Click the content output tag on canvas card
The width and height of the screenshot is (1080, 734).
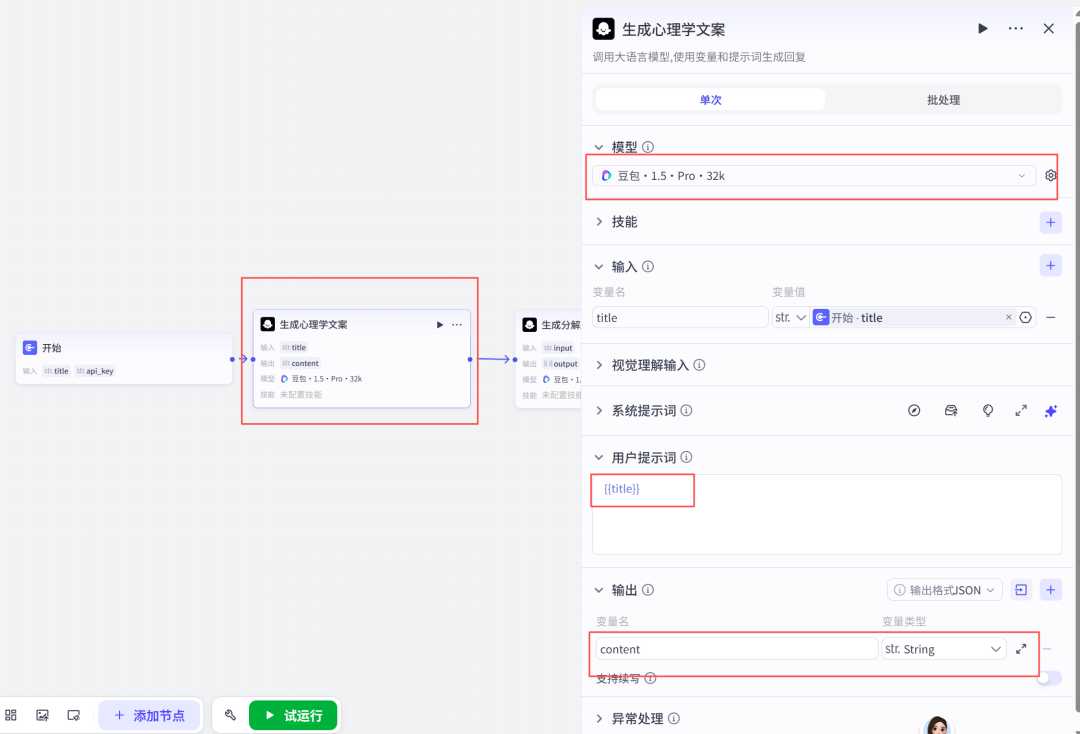300,363
